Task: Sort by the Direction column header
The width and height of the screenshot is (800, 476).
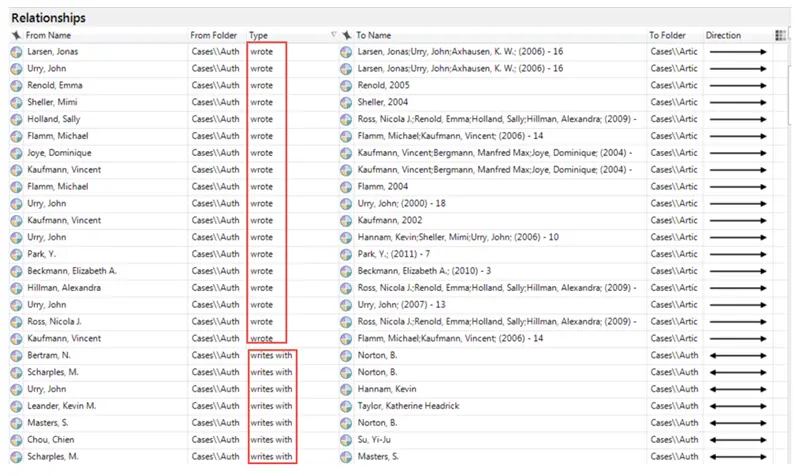Action: click(x=723, y=35)
